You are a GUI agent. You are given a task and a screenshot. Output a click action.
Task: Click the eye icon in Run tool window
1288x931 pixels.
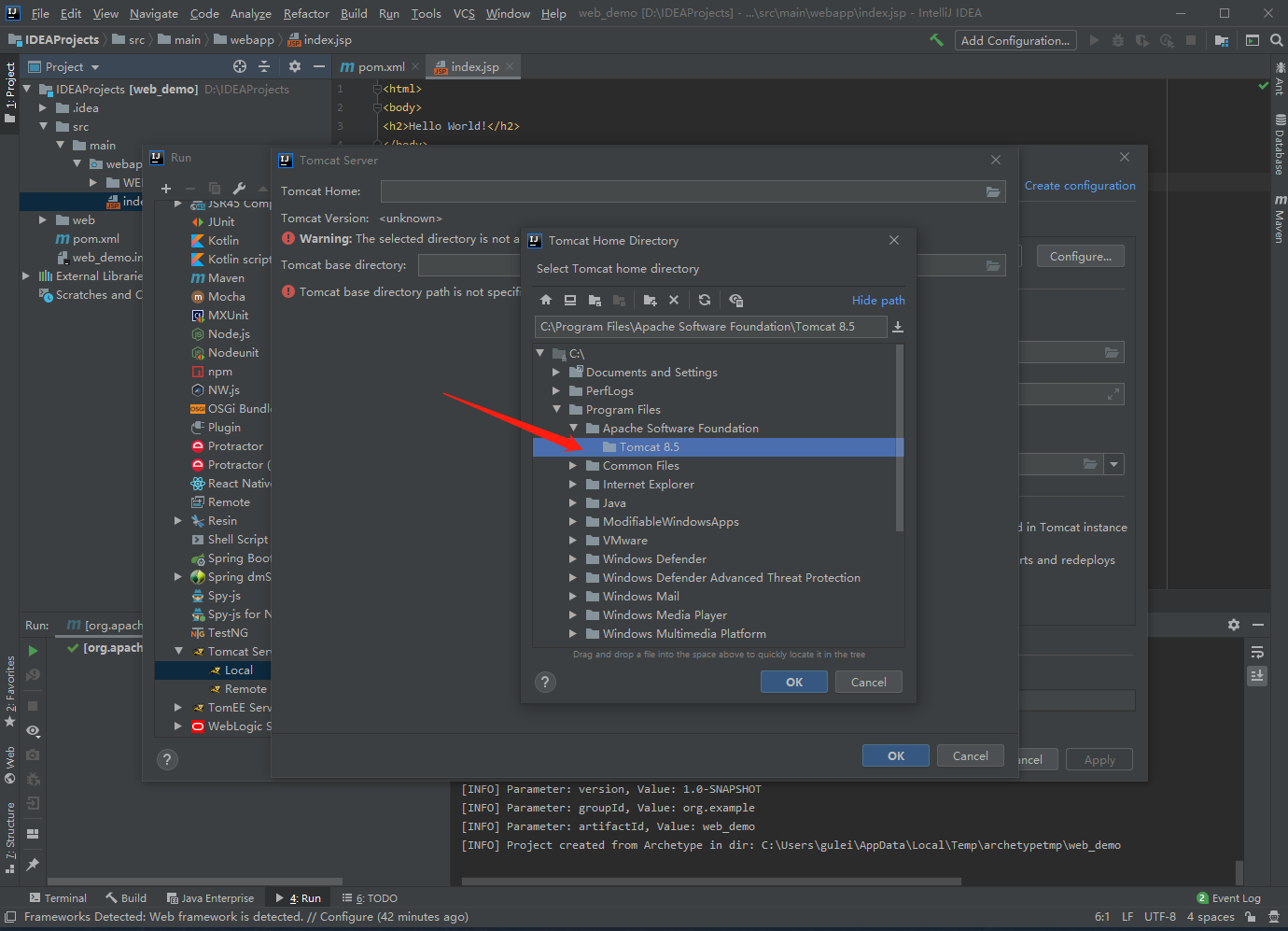(x=33, y=731)
